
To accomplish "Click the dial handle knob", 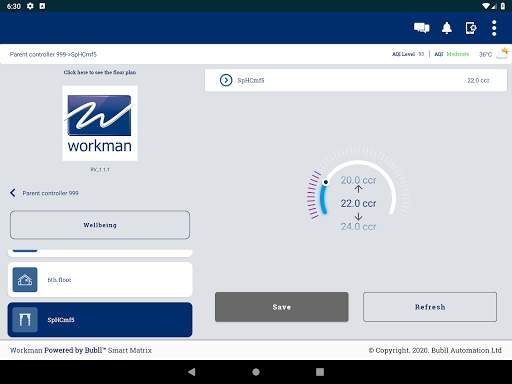I will [x=326, y=182].
